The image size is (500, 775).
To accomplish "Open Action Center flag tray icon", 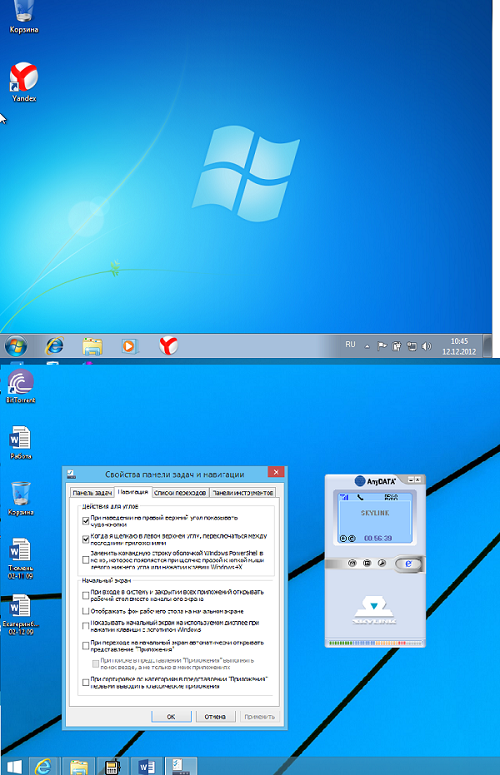I will coord(381,346).
